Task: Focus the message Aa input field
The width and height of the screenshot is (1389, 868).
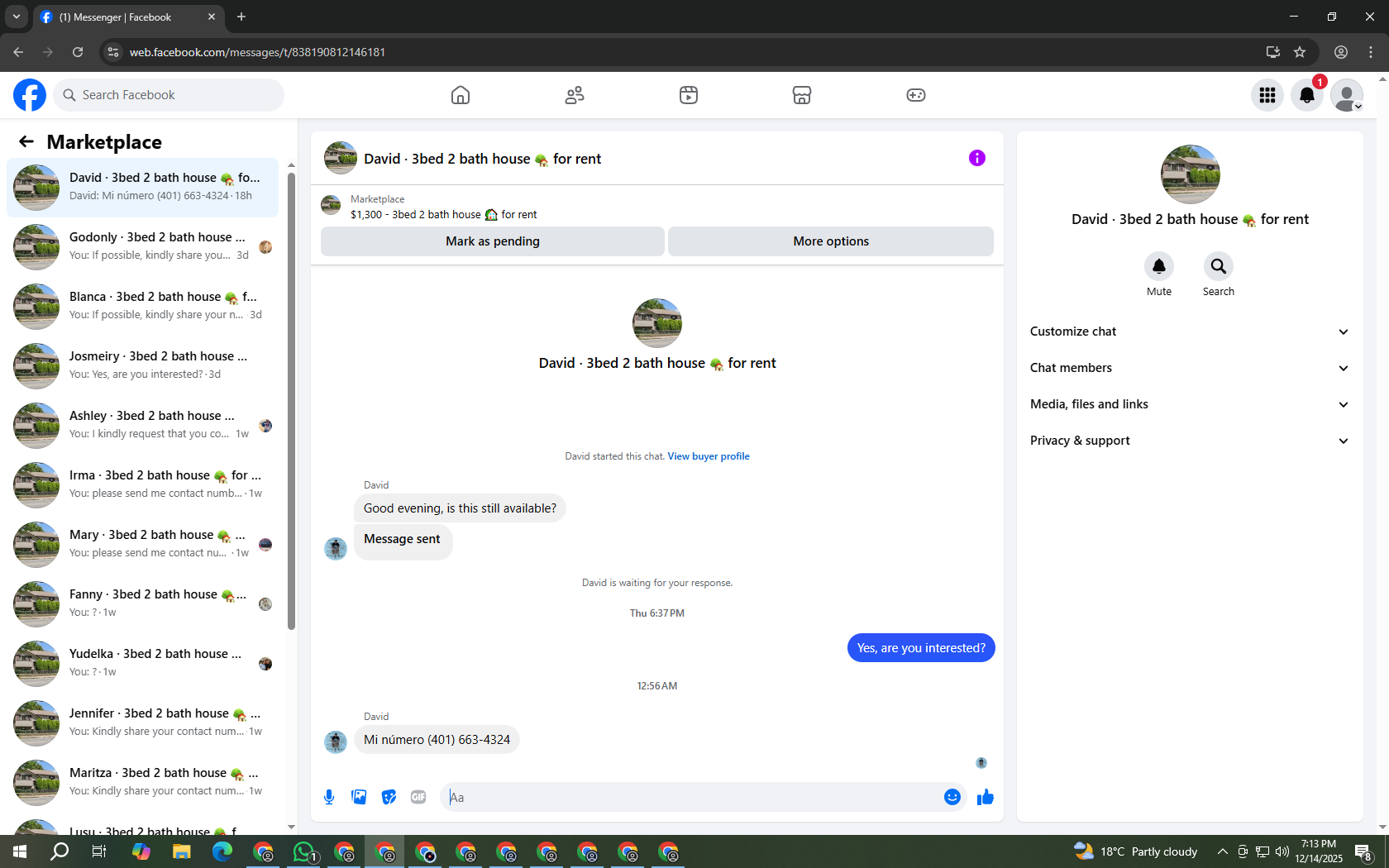Action: [x=691, y=797]
